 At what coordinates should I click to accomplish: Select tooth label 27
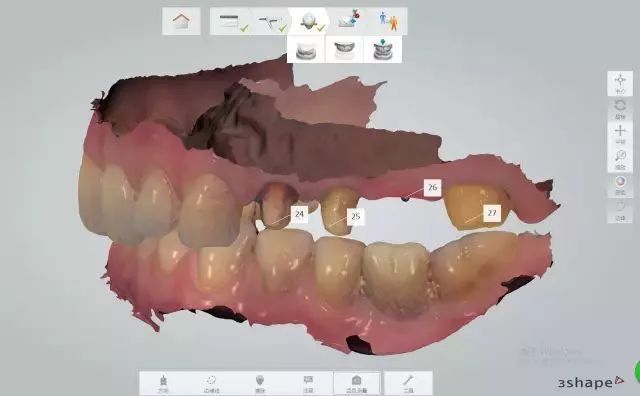coord(492,213)
